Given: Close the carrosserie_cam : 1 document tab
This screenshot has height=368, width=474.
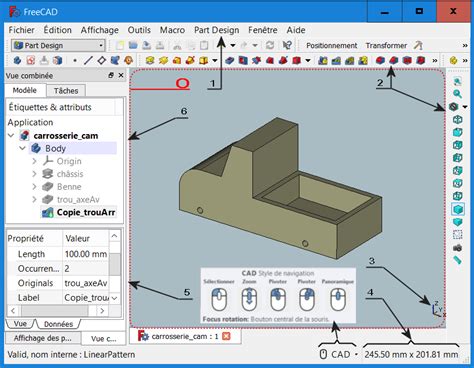Looking at the screenshot, I should [x=226, y=336].
